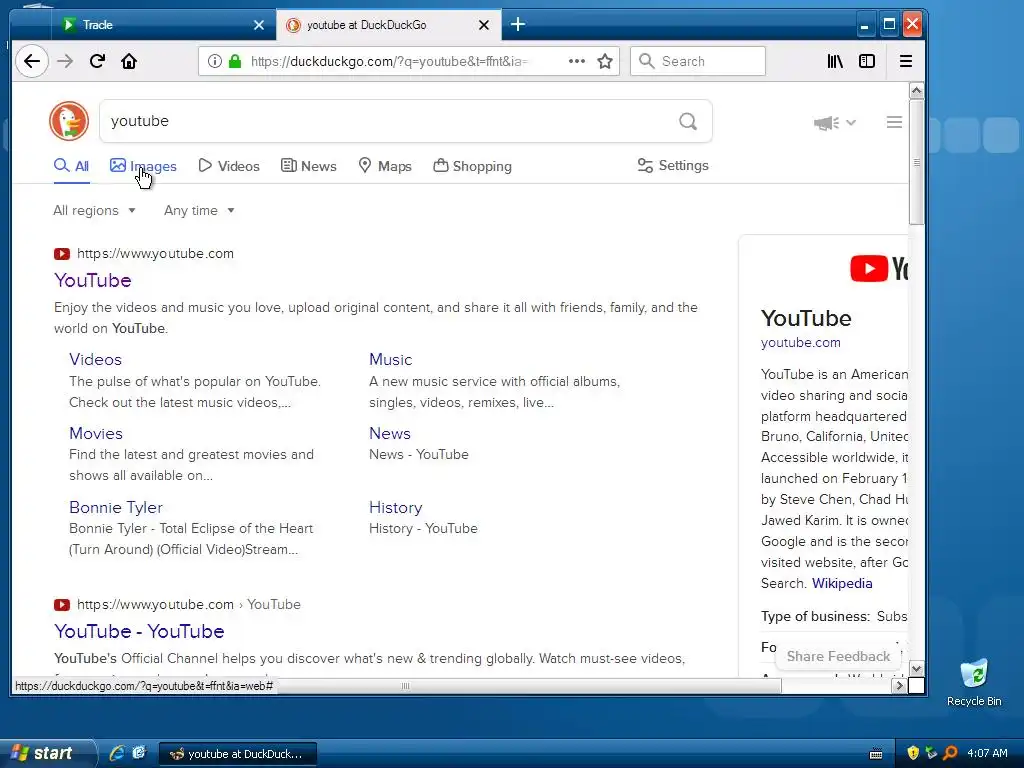Image resolution: width=1024 pixels, height=768 pixels.
Task: Open the DuckDuckGo megaphone dropdown
Action: pyautogui.click(x=834, y=123)
